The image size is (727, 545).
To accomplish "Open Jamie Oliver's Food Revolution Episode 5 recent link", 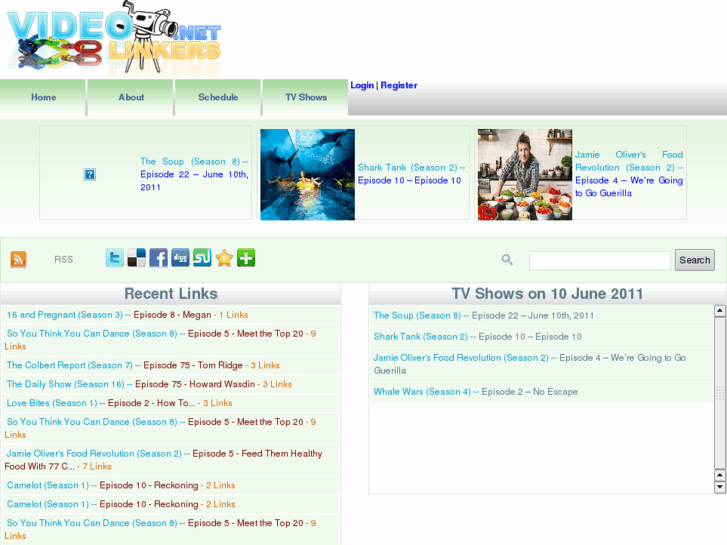I will coord(163,460).
